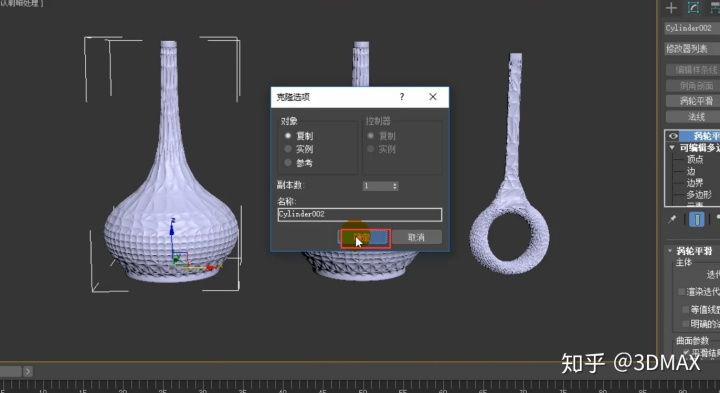Select the 实例 radio button under 对象

point(288,149)
